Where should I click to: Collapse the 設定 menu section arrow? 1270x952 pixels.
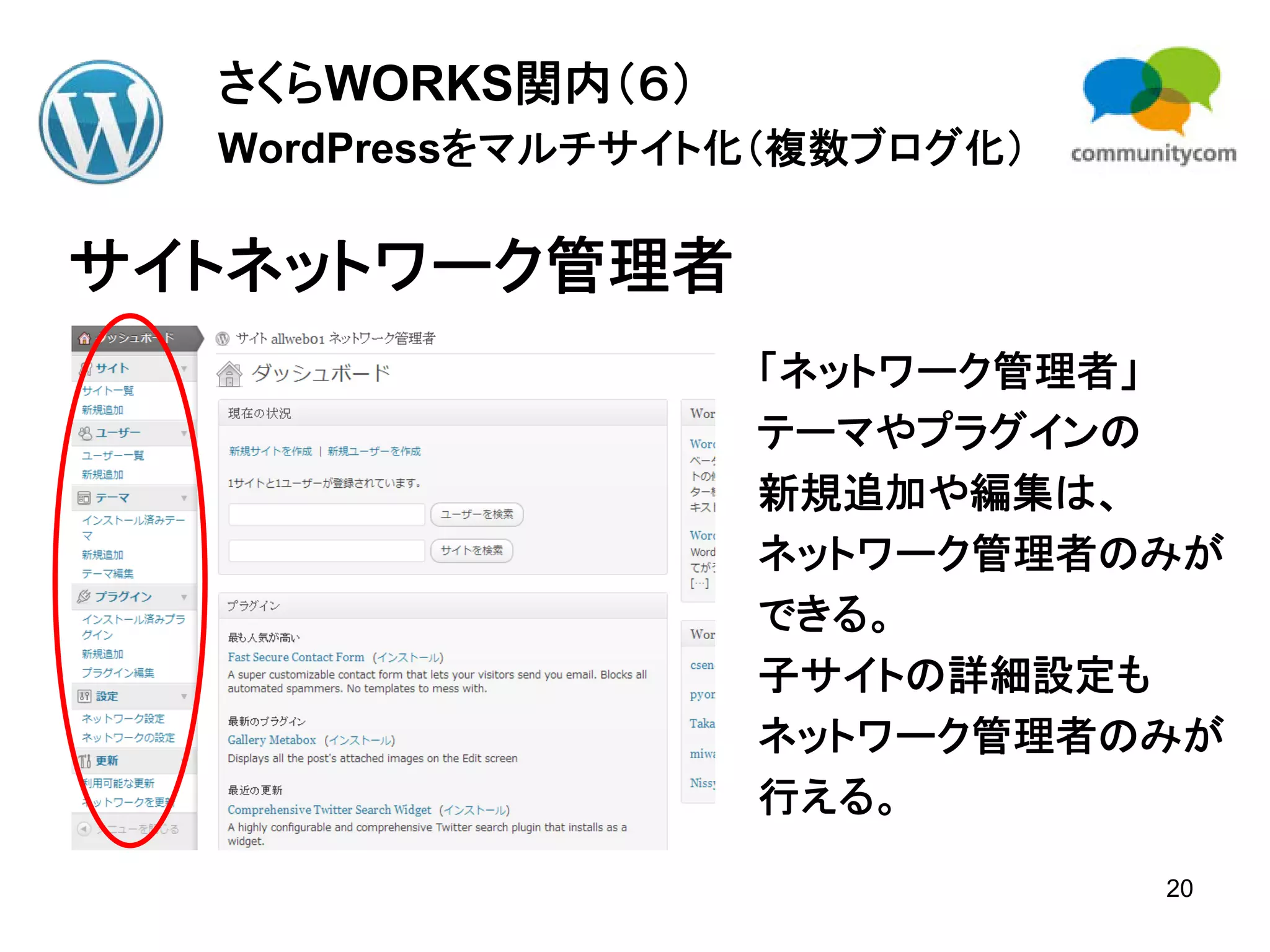coord(184,696)
